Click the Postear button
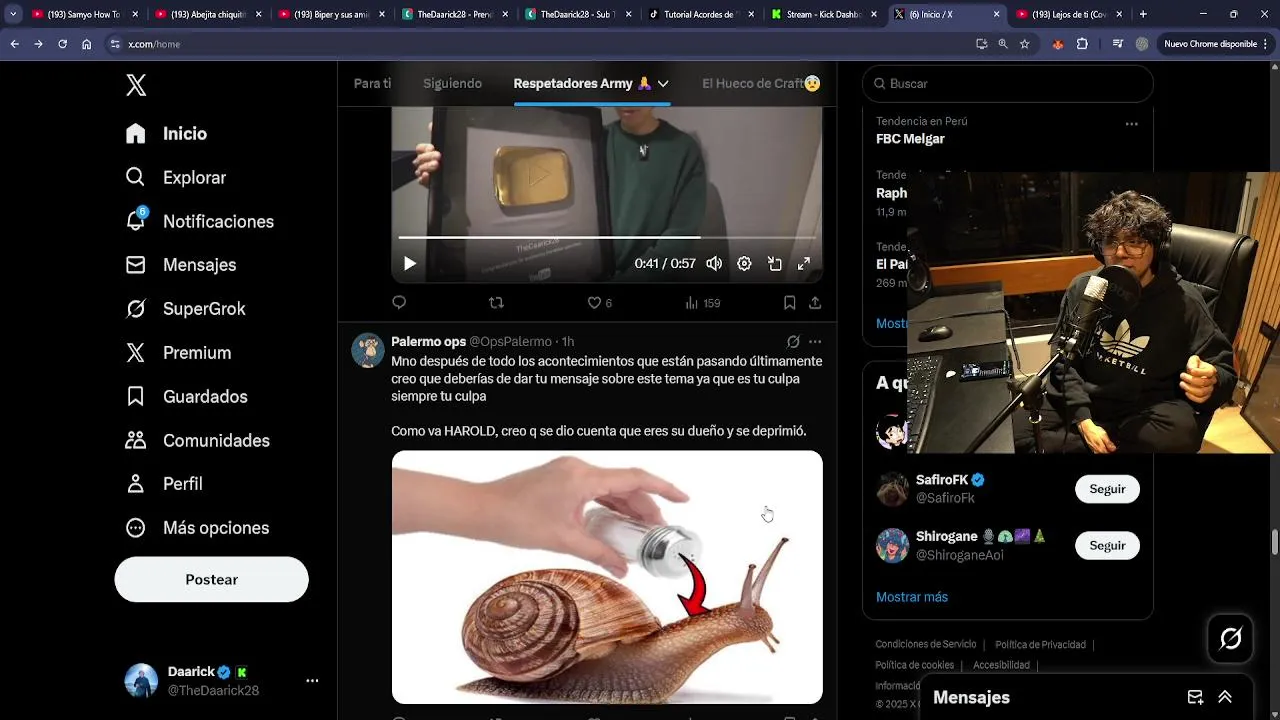1280x720 pixels. coord(211,580)
